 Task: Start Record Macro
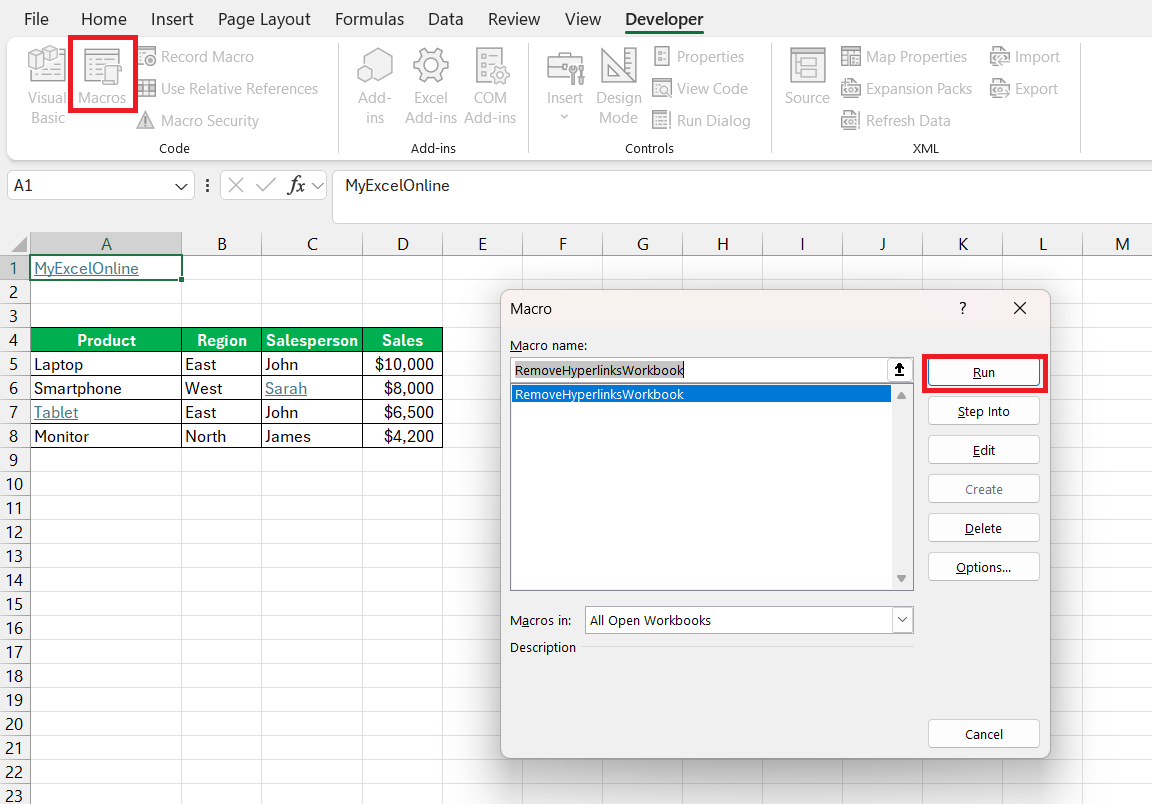pyautogui.click(x=196, y=57)
